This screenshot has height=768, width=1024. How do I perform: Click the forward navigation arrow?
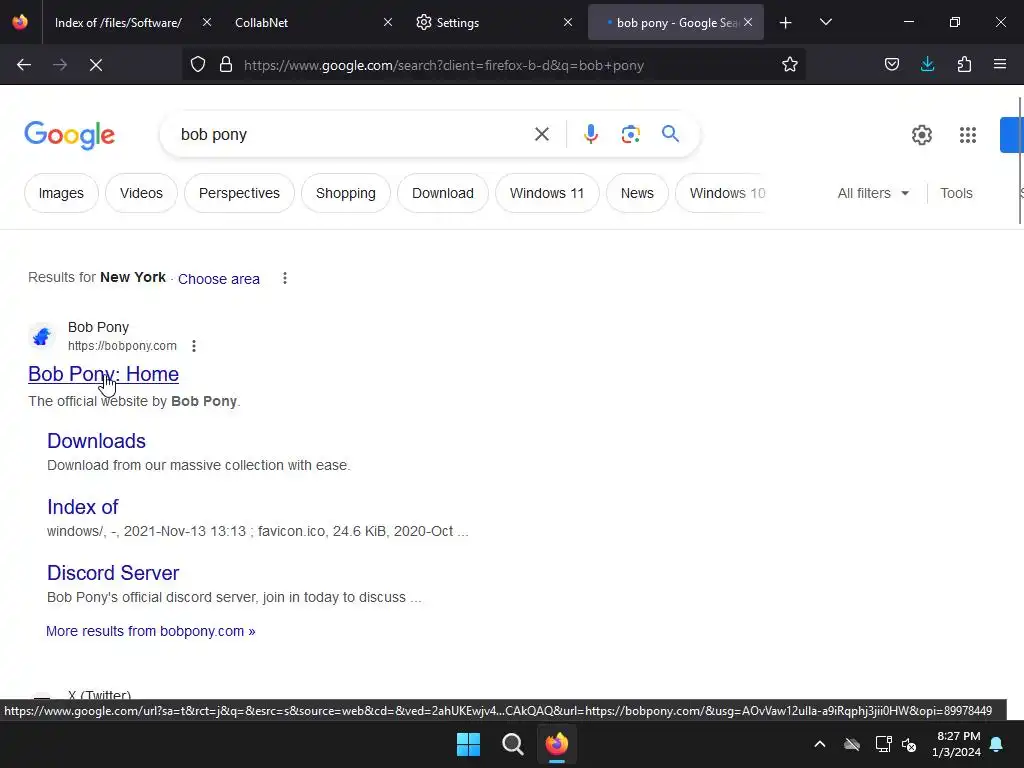pyautogui.click(x=60, y=65)
